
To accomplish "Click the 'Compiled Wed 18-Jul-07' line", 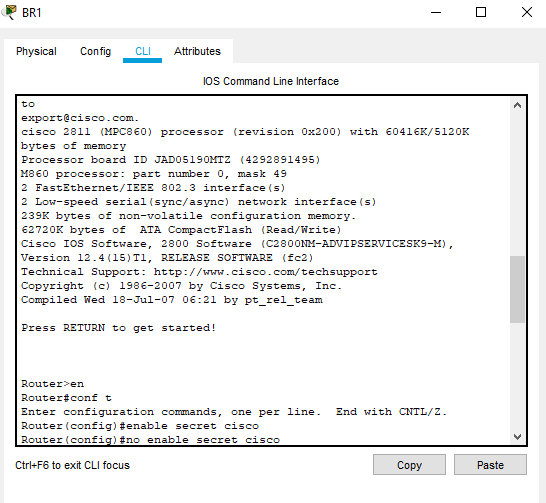I will (x=172, y=300).
